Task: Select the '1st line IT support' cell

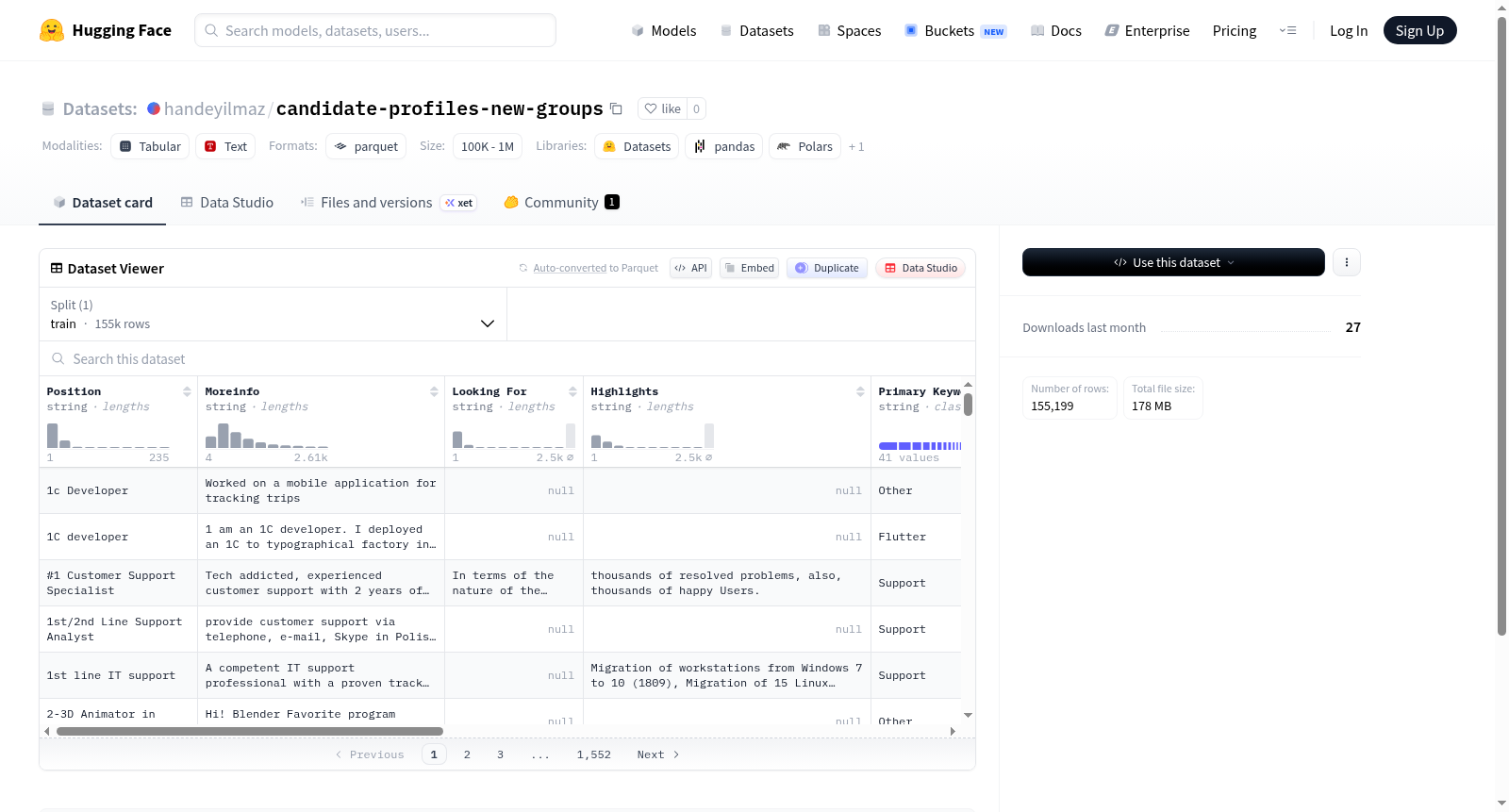Action: click(x=119, y=675)
